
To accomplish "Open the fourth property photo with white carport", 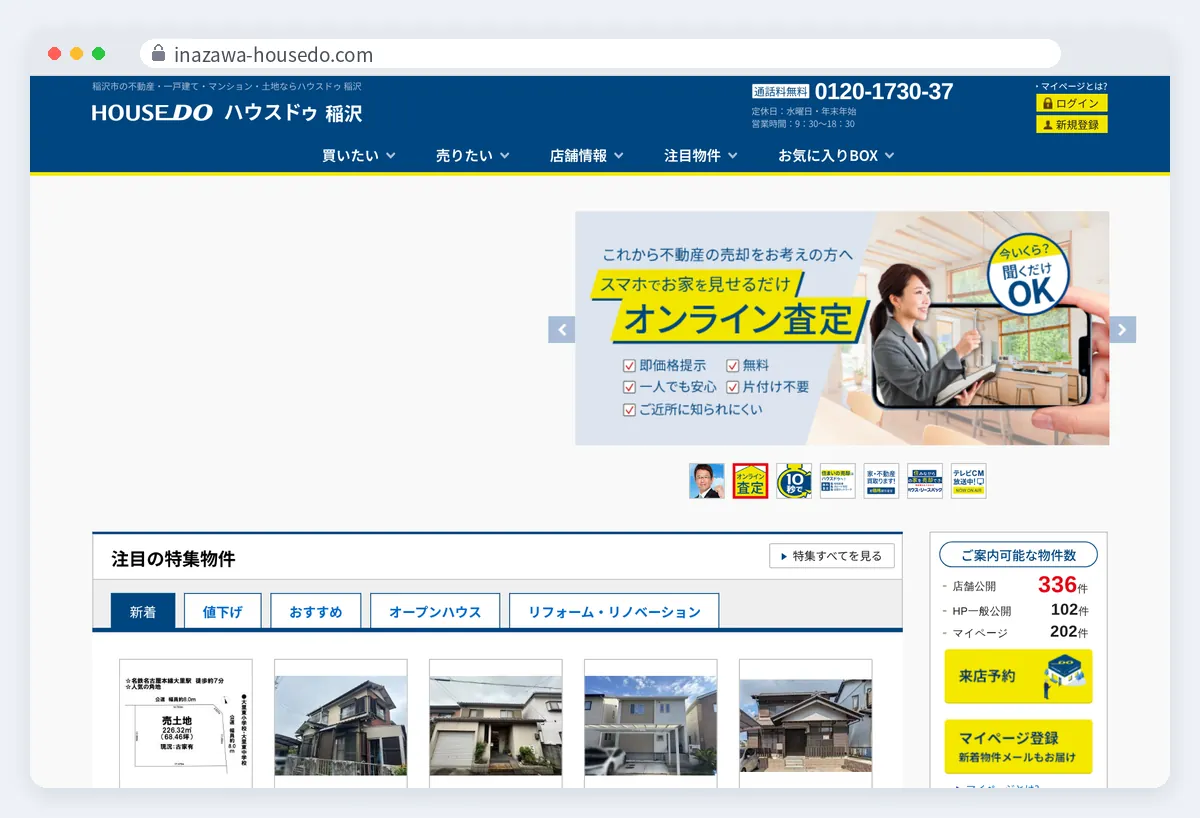I will pyautogui.click(x=651, y=723).
